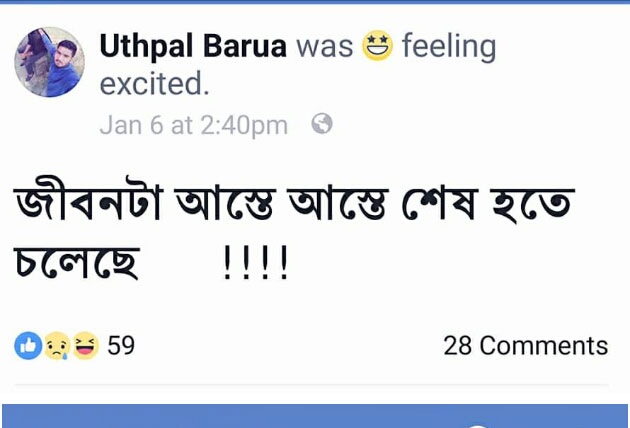Image resolution: width=630 pixels, height=428 pixels.
Task: Click the word "was" after the name
Action: point(325,47)
